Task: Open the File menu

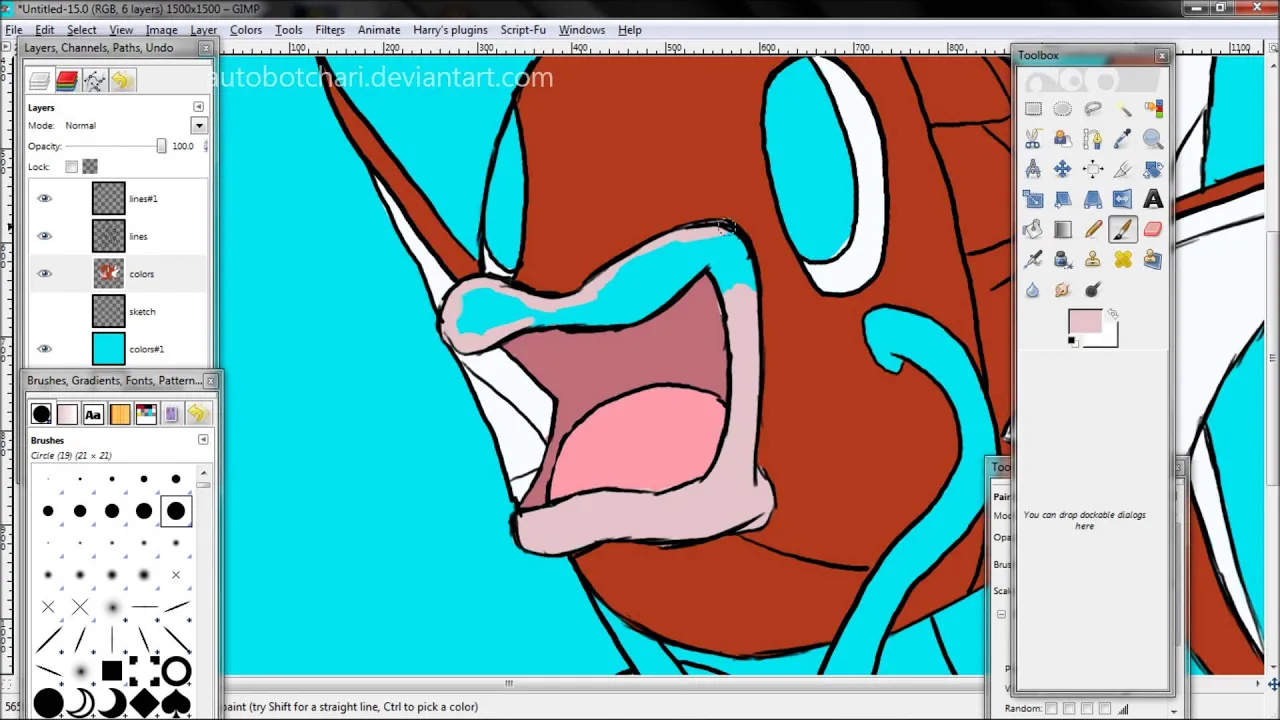Action: point(14,30)
